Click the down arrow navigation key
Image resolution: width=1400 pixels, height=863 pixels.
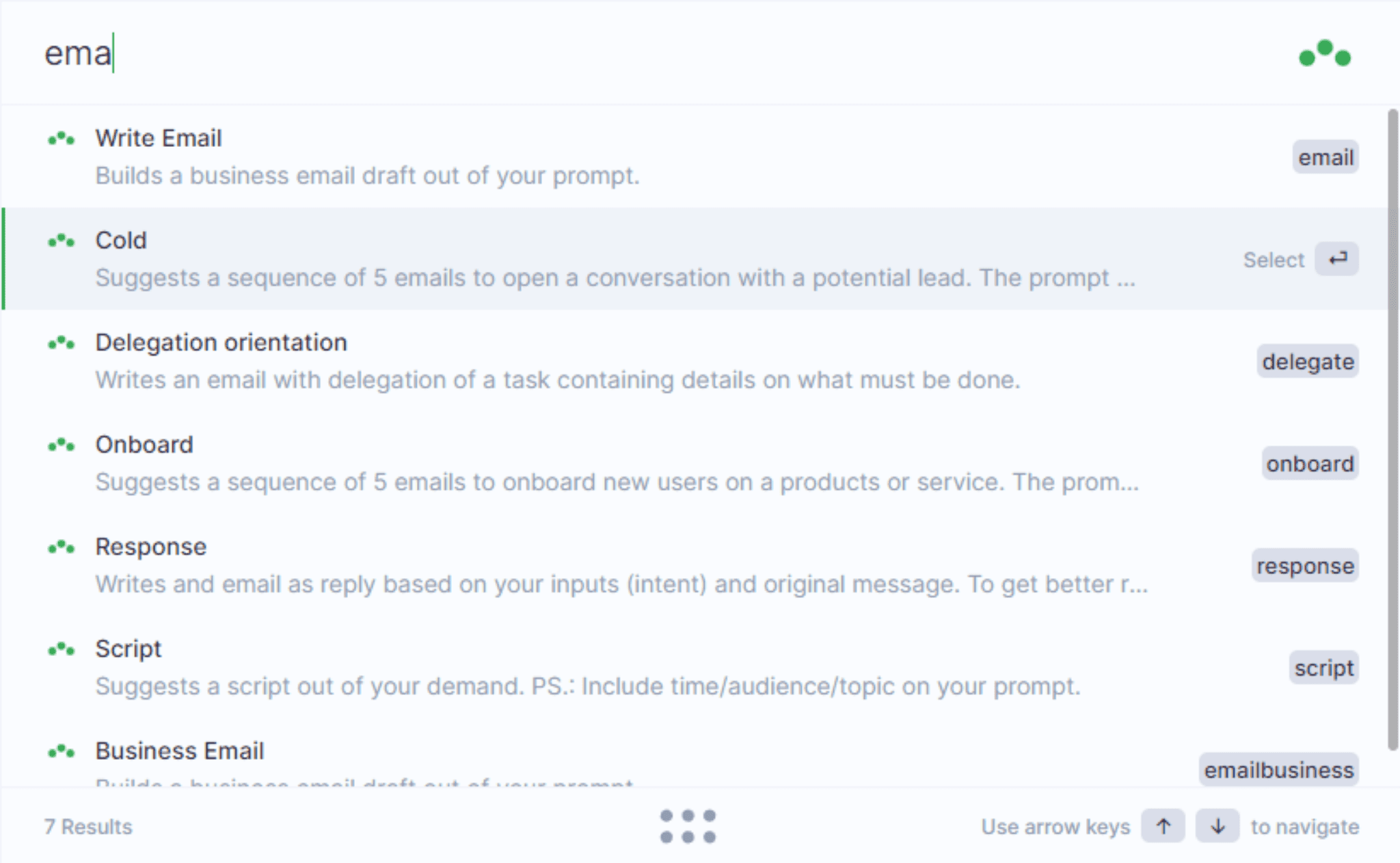click(1217, 826)
